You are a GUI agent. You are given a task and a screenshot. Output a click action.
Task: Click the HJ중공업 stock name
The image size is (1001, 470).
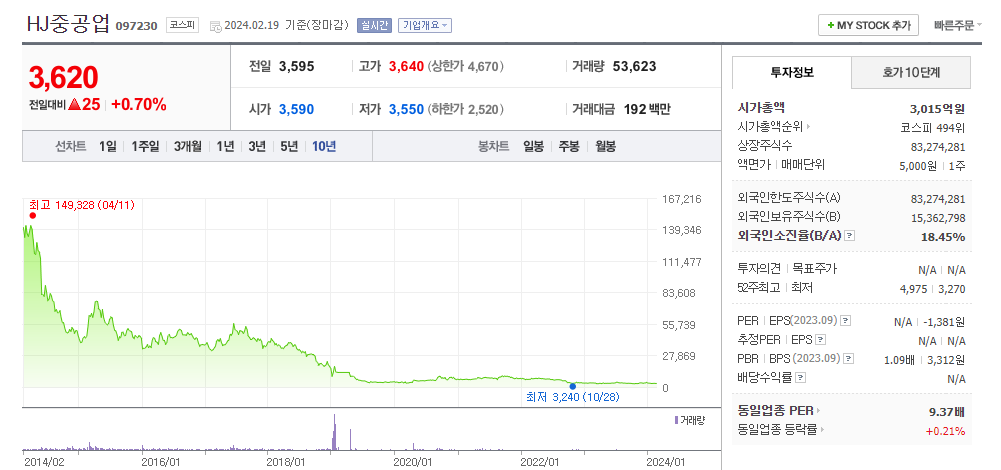coord(68,24)
